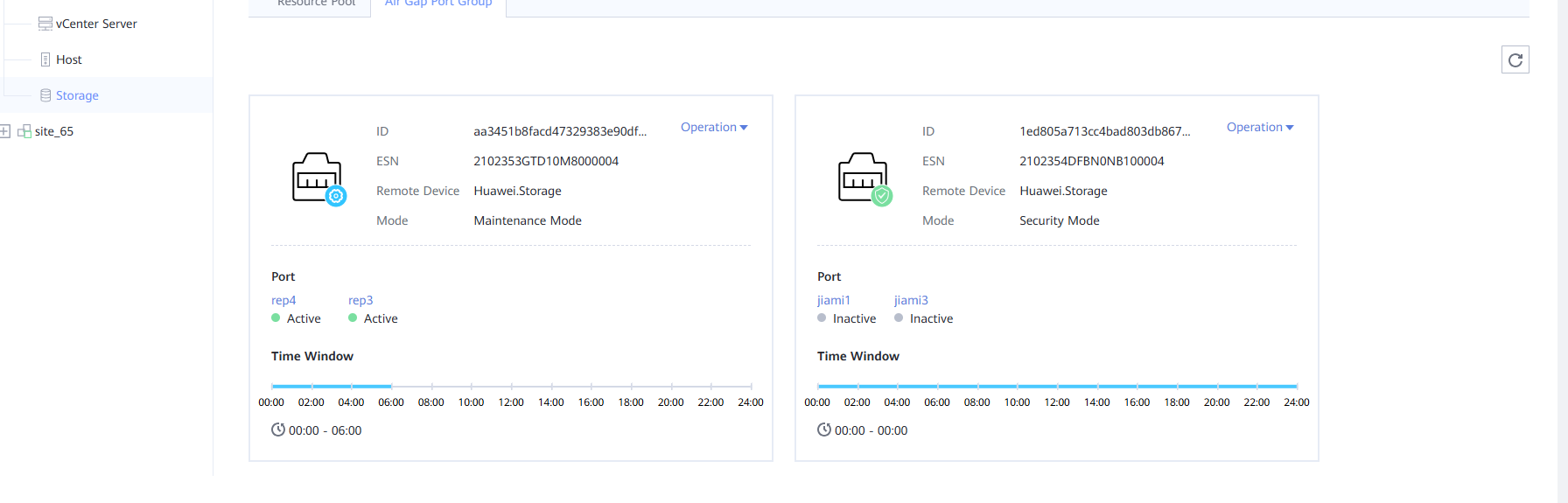Click the Host server icon
Screen dimensions: 1568x503
point(45,59)
